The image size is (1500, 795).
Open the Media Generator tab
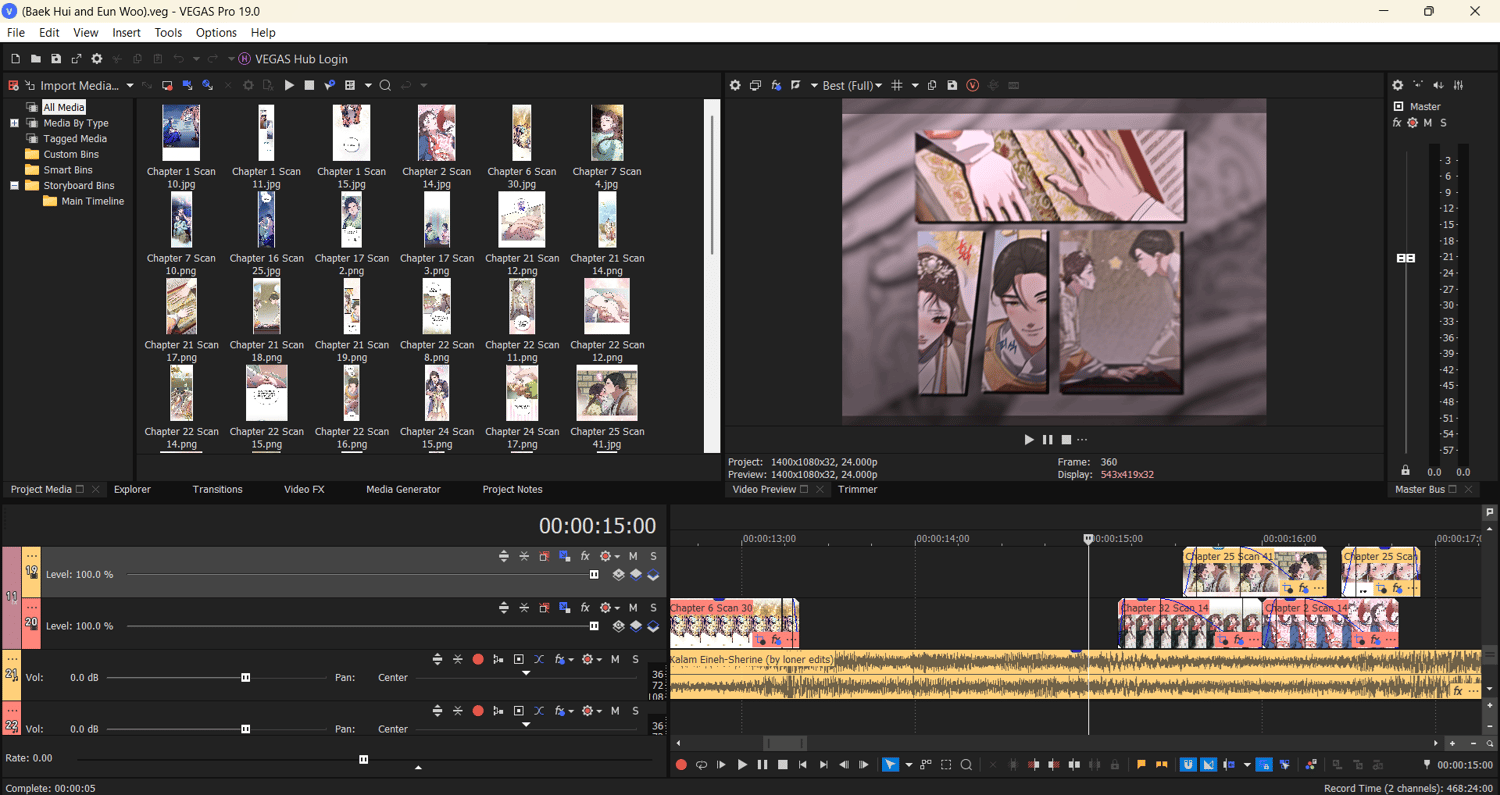(x=403, y=489)
